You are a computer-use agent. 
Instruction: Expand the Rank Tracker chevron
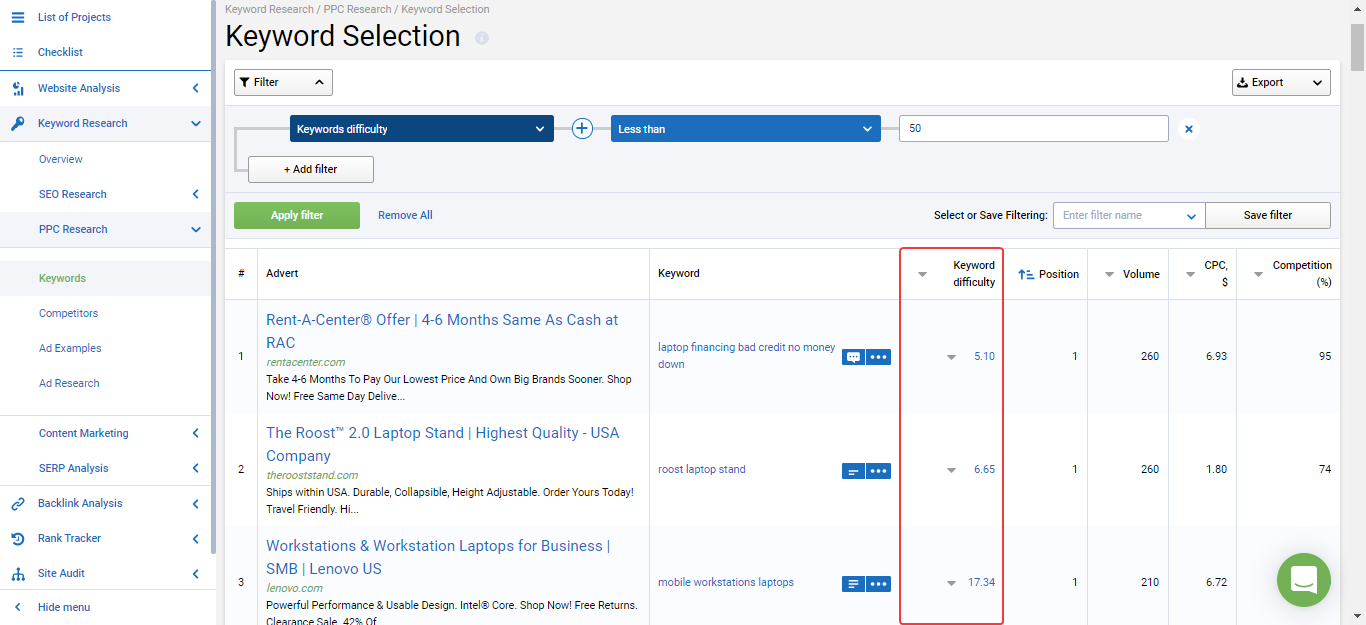[x=195, y=538]
